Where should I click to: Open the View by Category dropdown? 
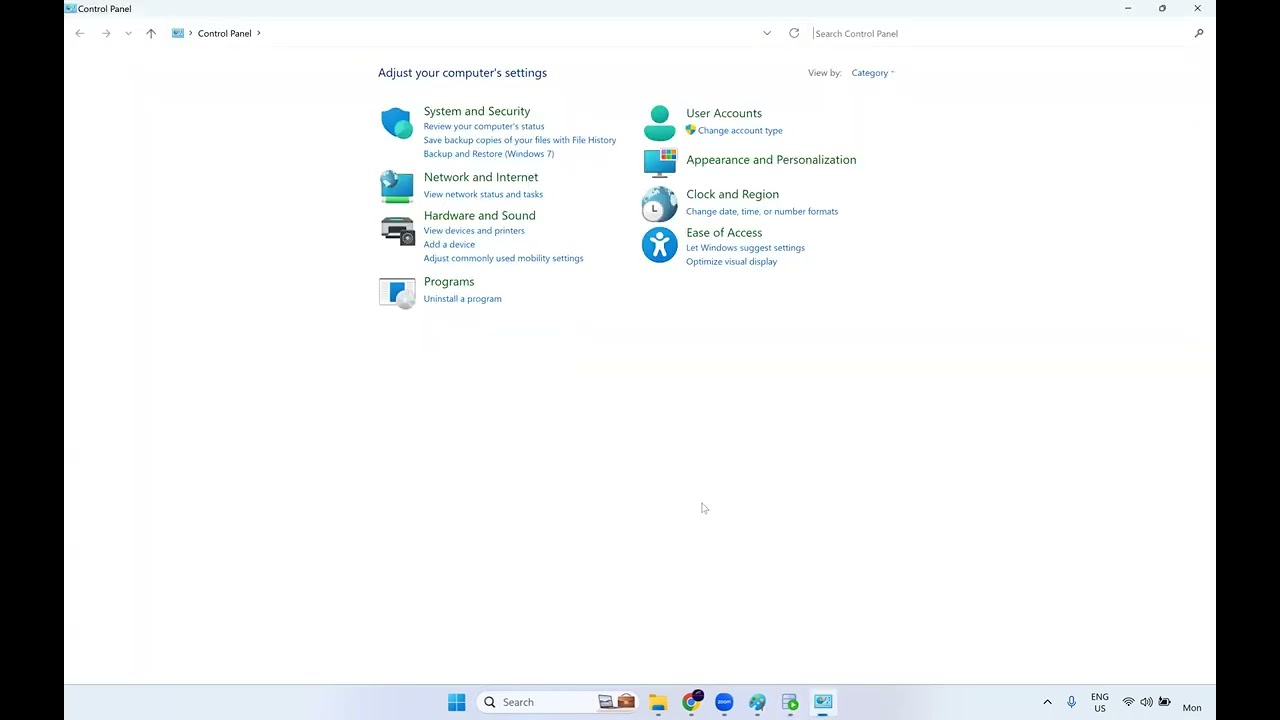[x=873, y=73]
